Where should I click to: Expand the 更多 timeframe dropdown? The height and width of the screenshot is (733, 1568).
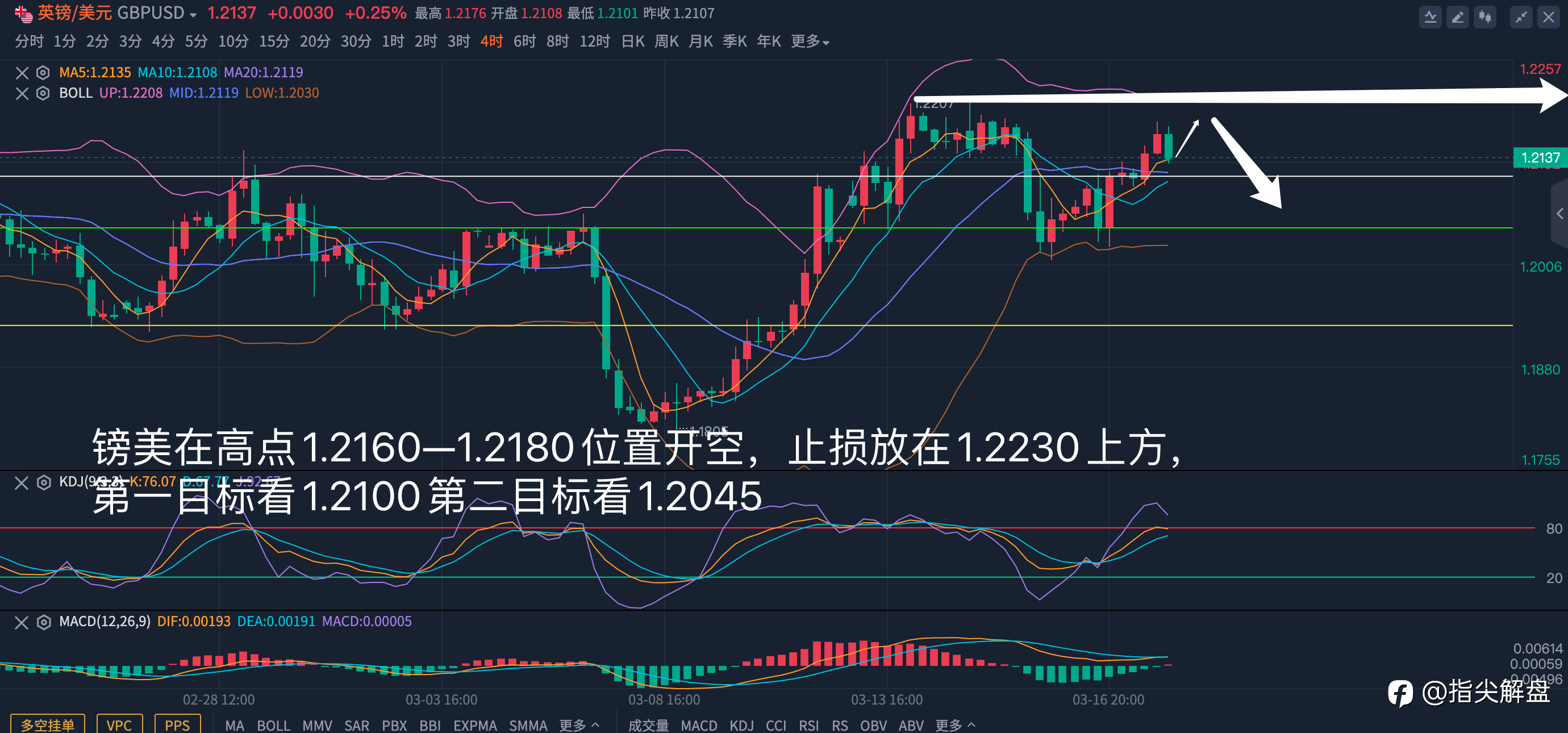(810, 41)
